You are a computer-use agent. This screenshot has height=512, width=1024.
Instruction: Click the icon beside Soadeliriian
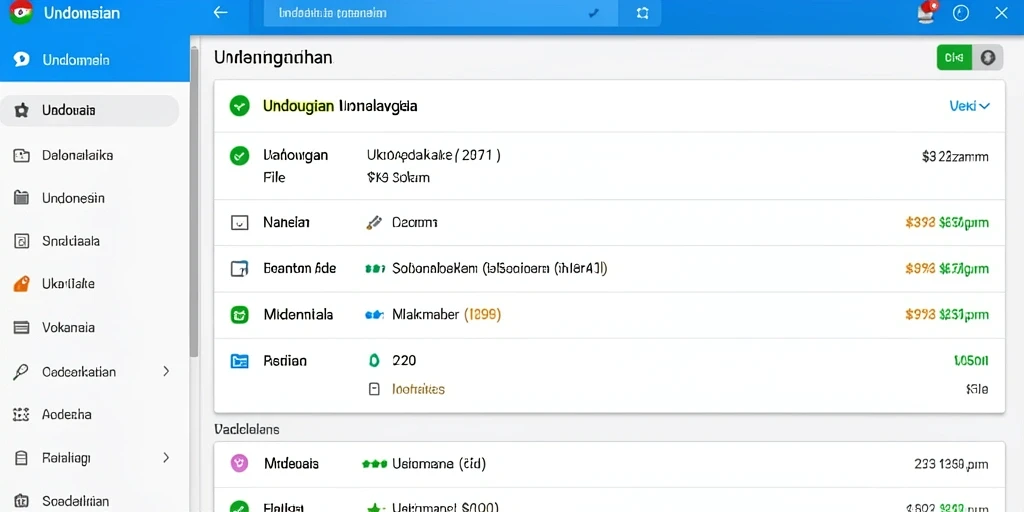(22, 501)
